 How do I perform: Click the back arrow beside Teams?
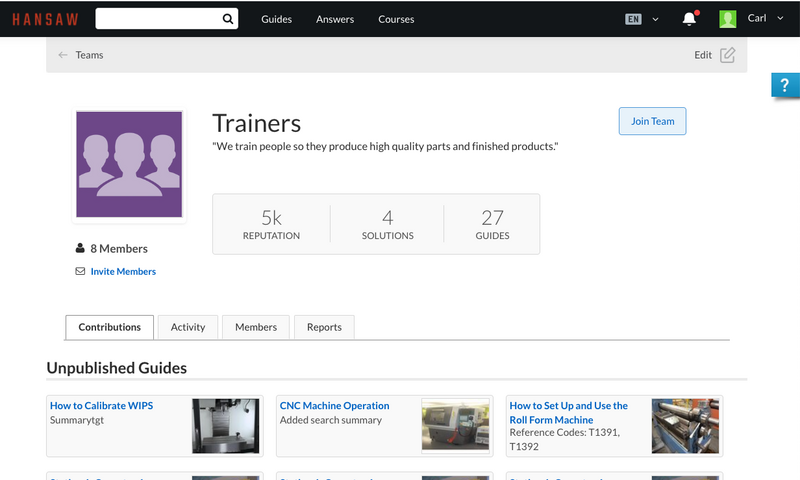[63, 55]
